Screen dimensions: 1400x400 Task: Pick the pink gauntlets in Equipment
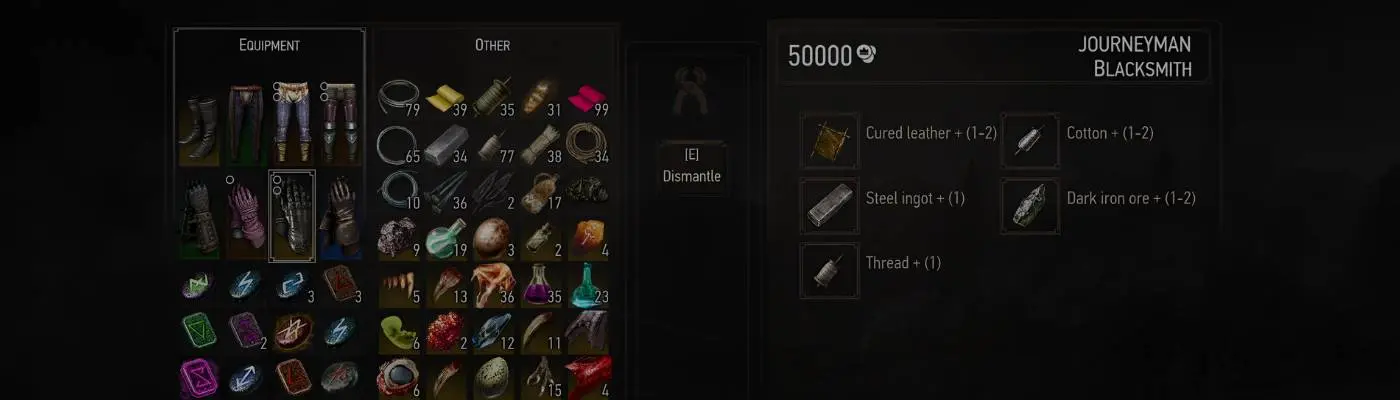pyautogui.click(x=245, y=217)
